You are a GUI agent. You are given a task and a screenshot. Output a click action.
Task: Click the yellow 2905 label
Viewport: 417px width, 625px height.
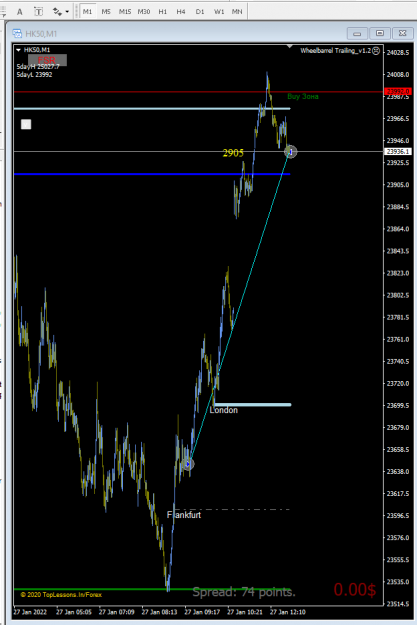pos(233,153)
